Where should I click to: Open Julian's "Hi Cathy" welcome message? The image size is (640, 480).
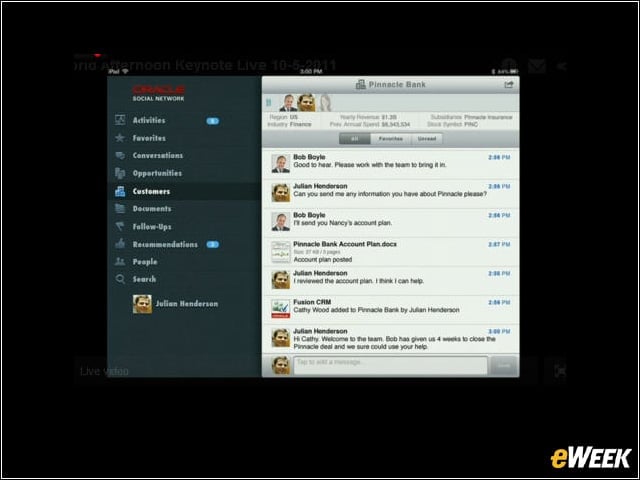391,339
